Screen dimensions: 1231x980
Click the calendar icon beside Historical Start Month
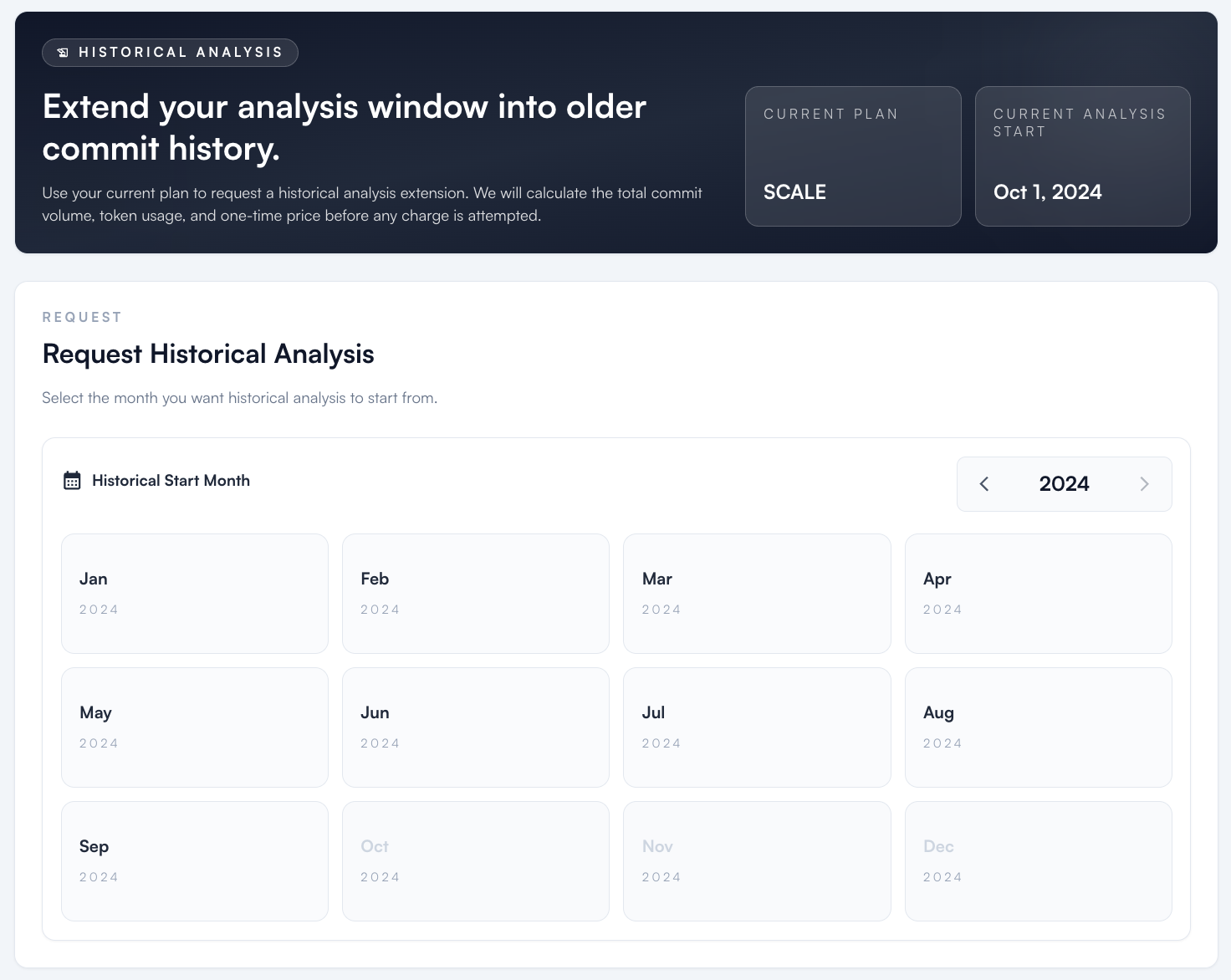click(72, 481)
